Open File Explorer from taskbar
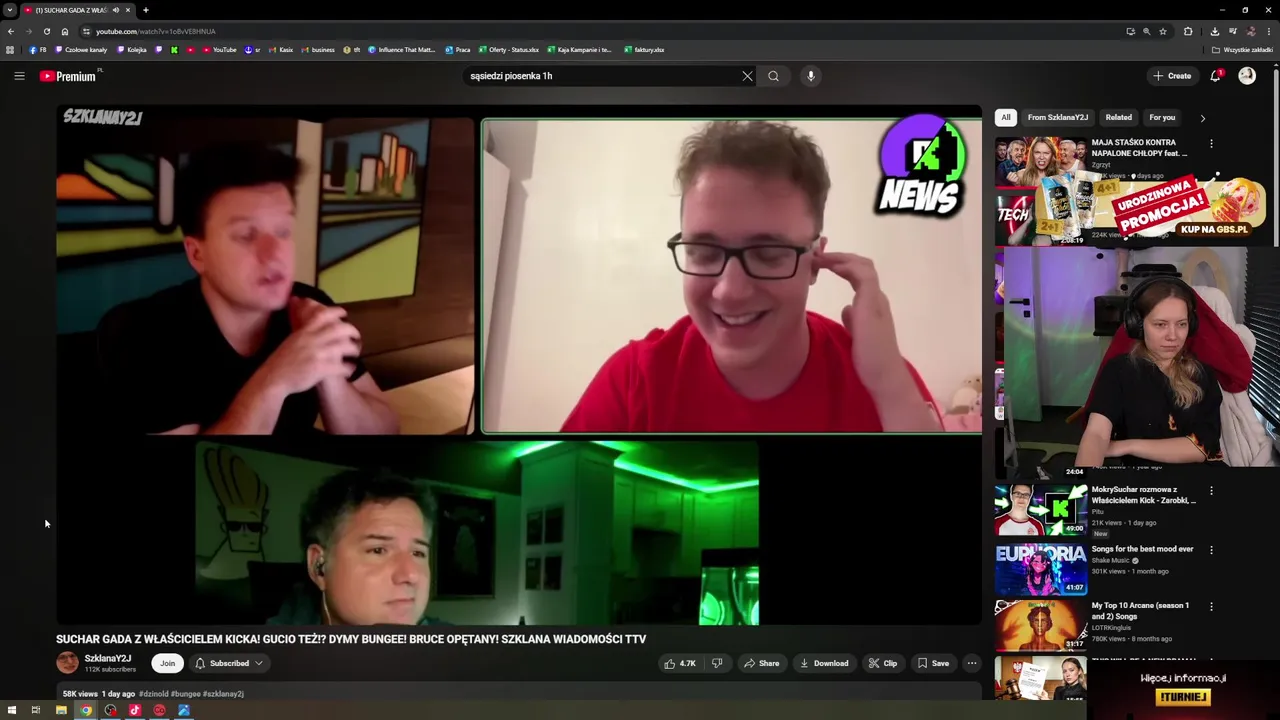 (x=61, y=710)
